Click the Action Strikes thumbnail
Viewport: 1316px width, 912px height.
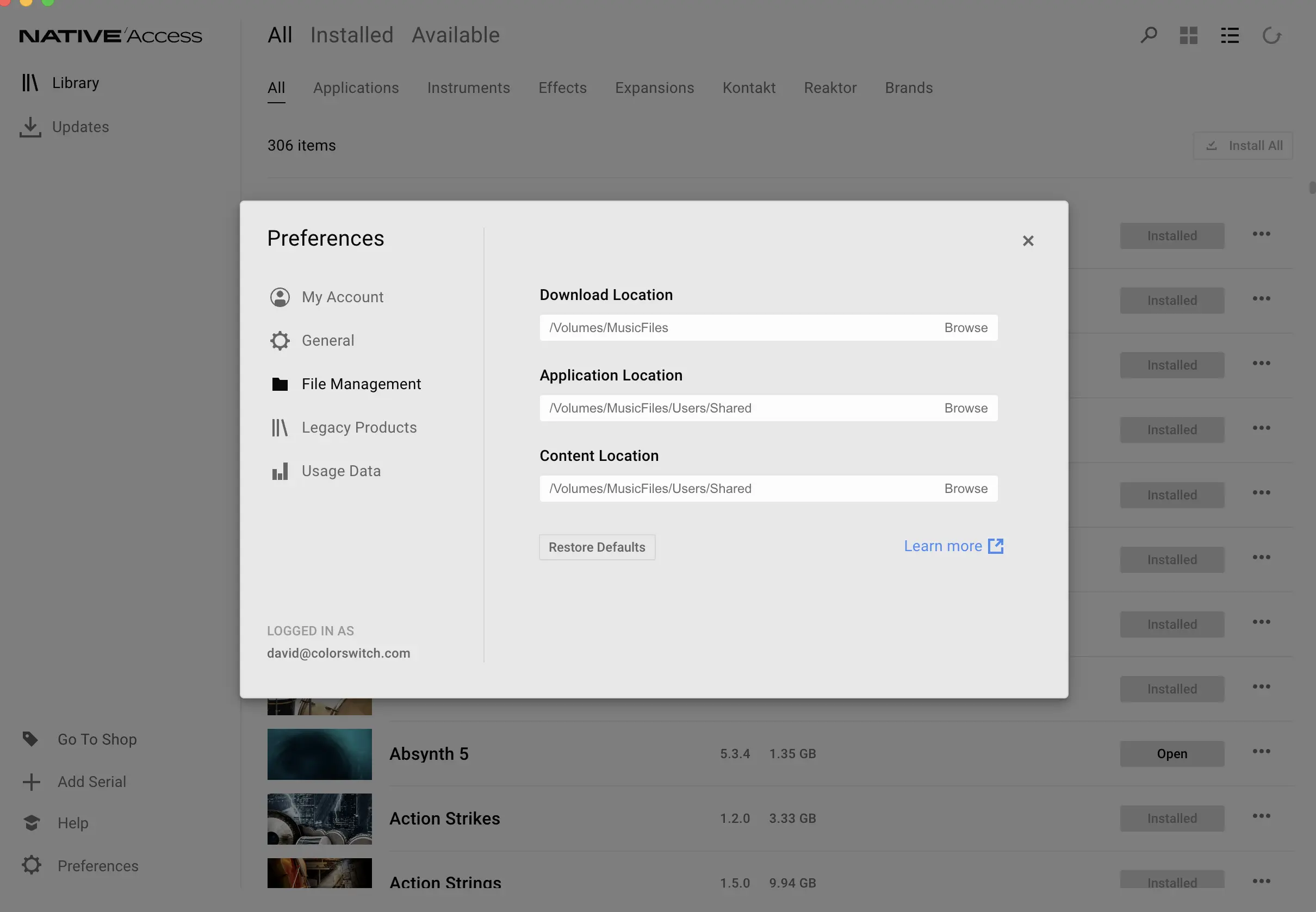pos(320,819)
